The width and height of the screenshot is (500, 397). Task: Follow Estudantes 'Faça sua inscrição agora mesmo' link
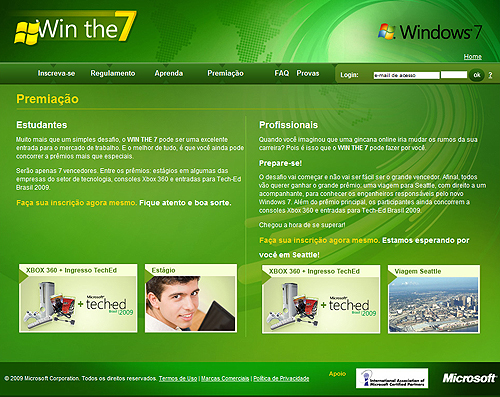click(x=76, y=203)
